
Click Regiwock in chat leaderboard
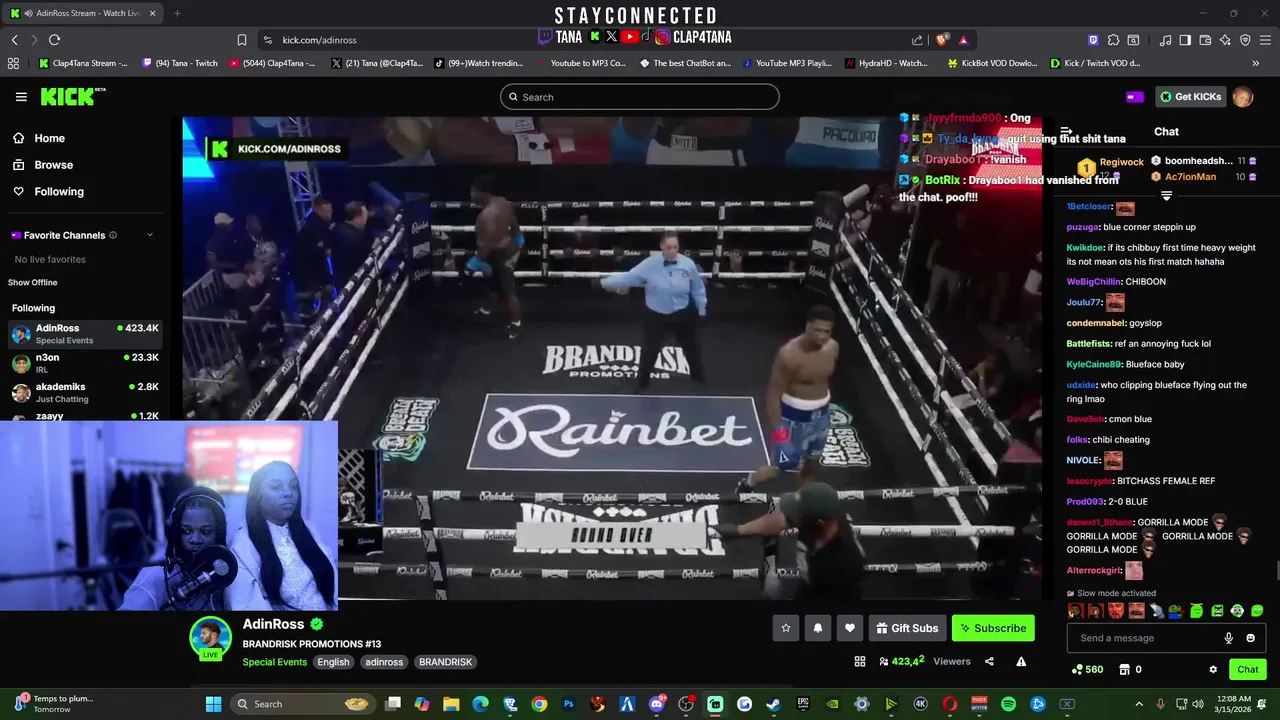(1121, 162)
